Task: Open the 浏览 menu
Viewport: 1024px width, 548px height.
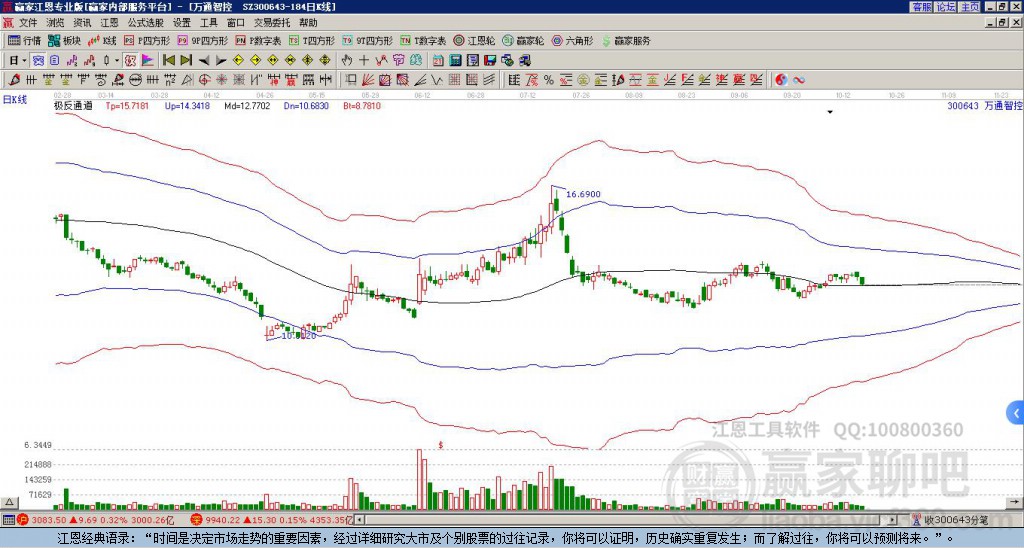Action: click(56, 23)
